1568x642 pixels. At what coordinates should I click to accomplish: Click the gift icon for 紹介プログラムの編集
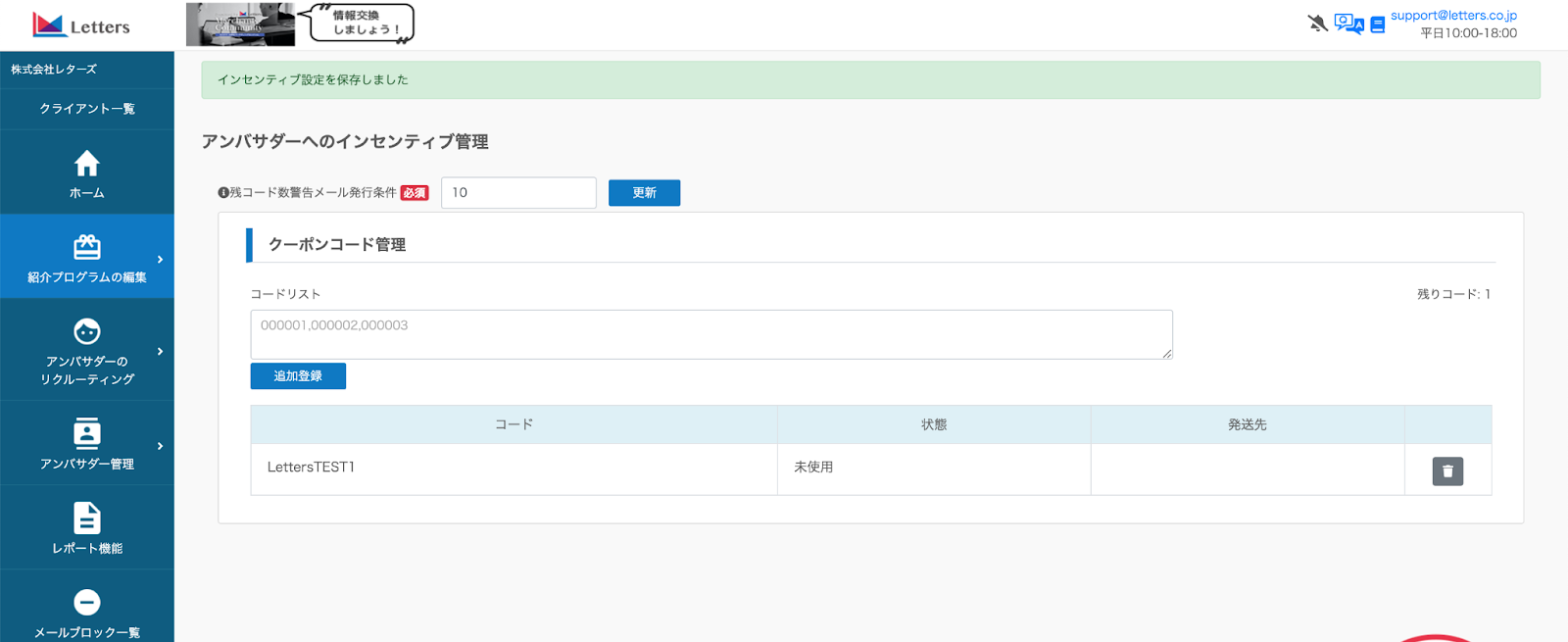87,247
